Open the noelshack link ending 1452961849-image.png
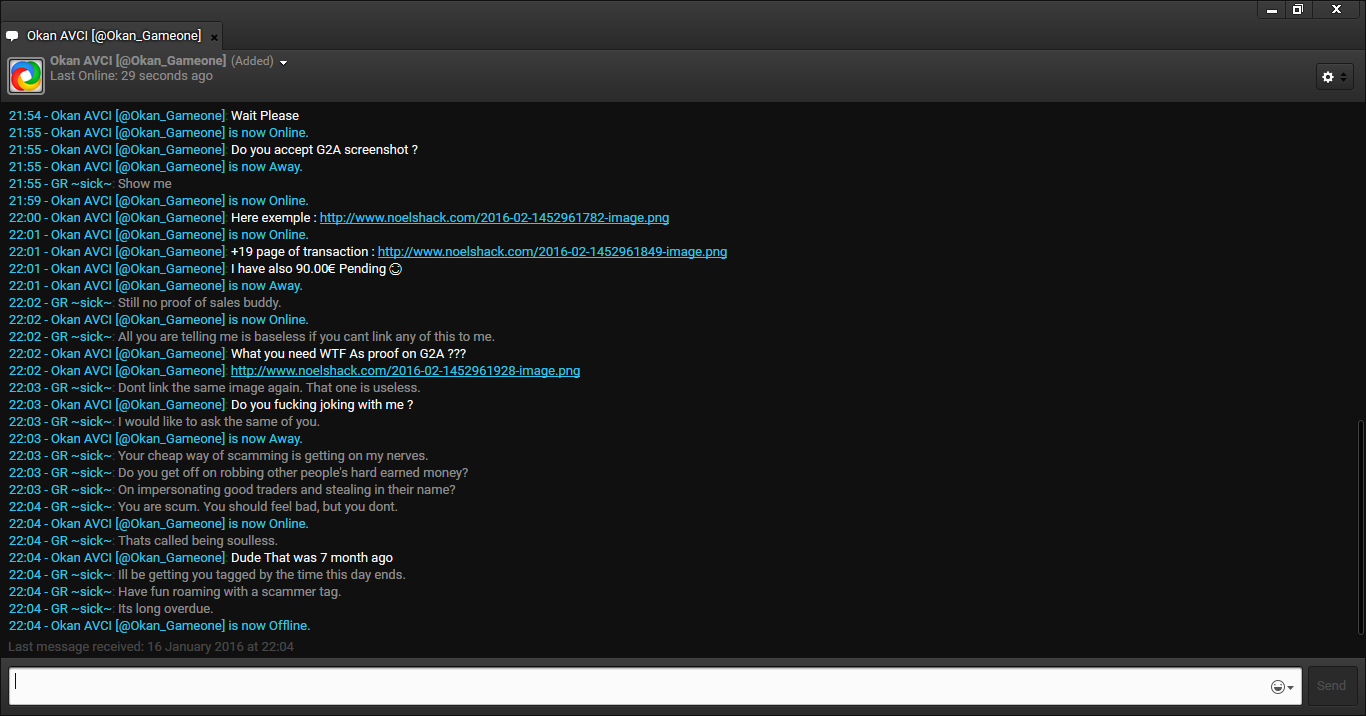The width and height of the screenshot is (1366, 716). (552, 252)
